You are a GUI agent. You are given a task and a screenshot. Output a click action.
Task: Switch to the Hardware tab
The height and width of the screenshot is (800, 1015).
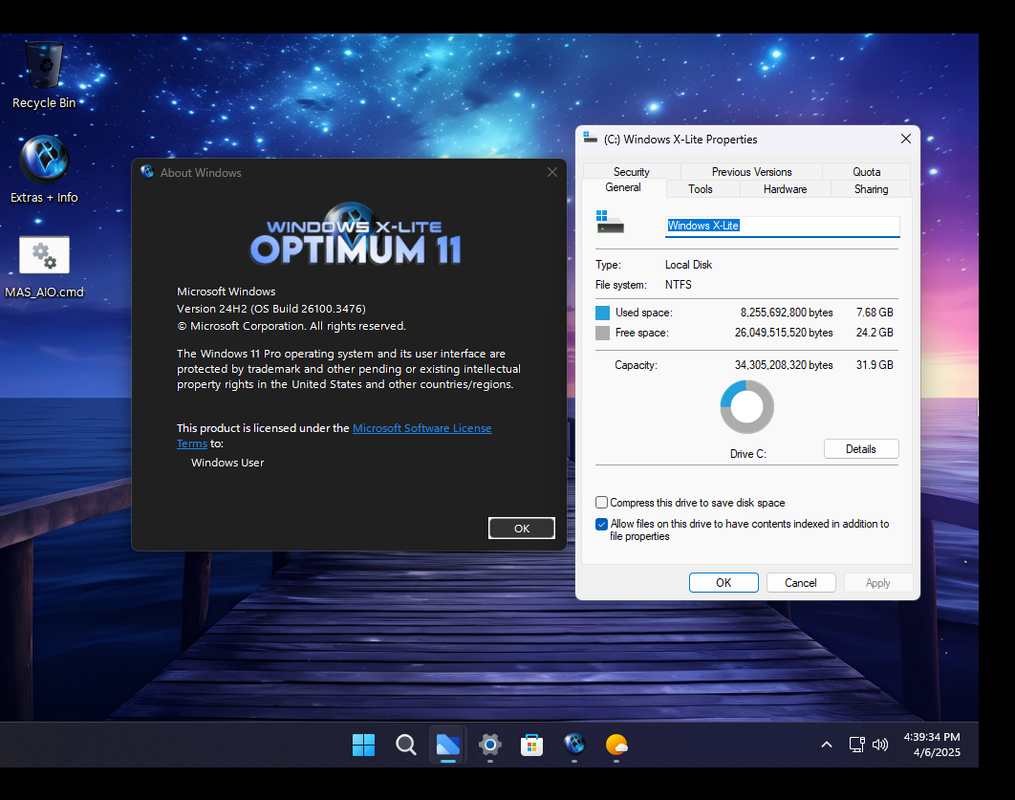(785, 189)
